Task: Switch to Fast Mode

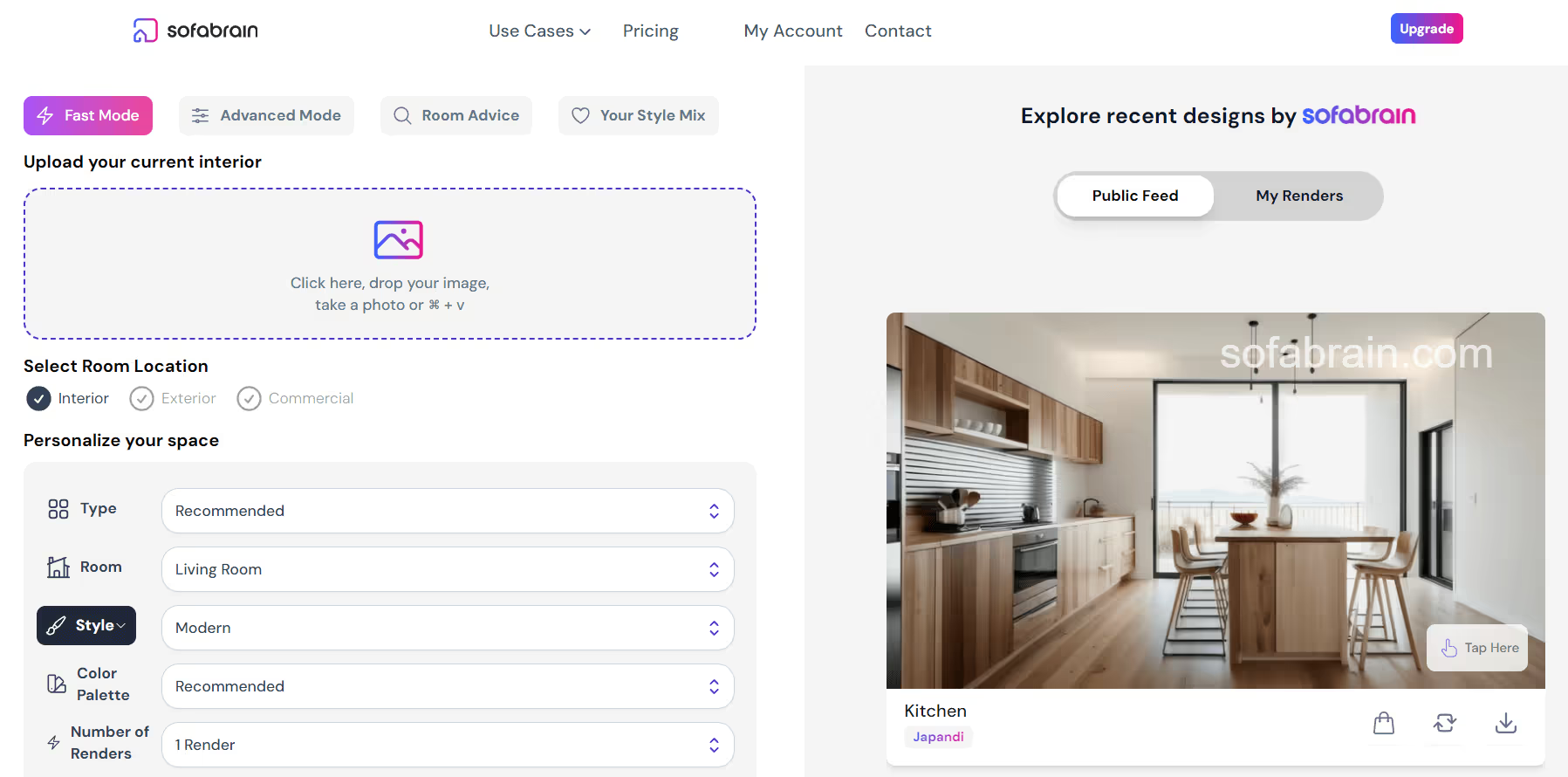Action: (88, 115)
